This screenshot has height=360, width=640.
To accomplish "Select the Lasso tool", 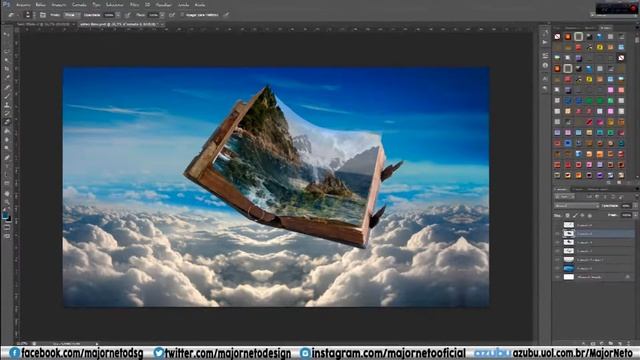I will click(7, 51).
